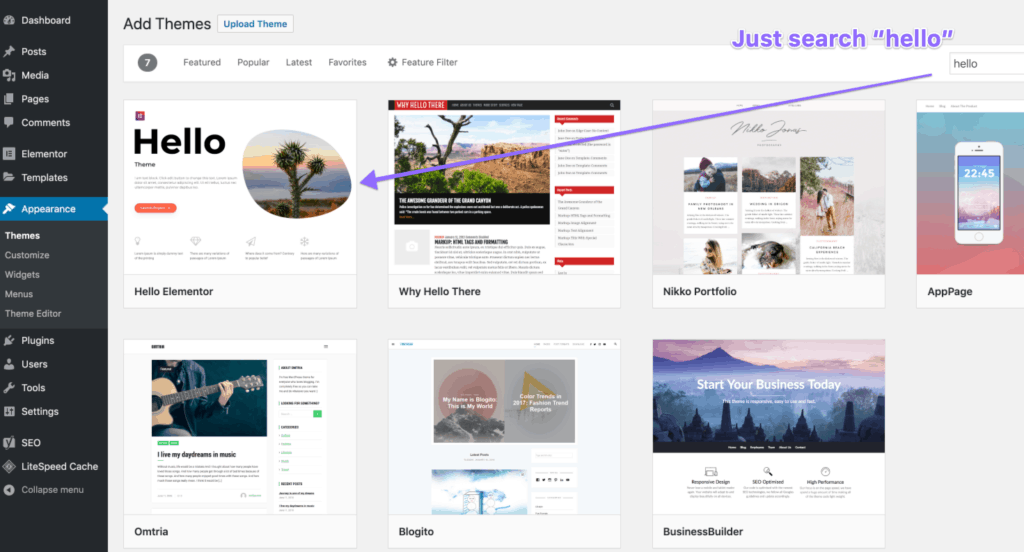This screenshot has width=1024, height=552.
Task: Open the Menus submenu item
Action: pyautogui.click(x=18, y=294)
